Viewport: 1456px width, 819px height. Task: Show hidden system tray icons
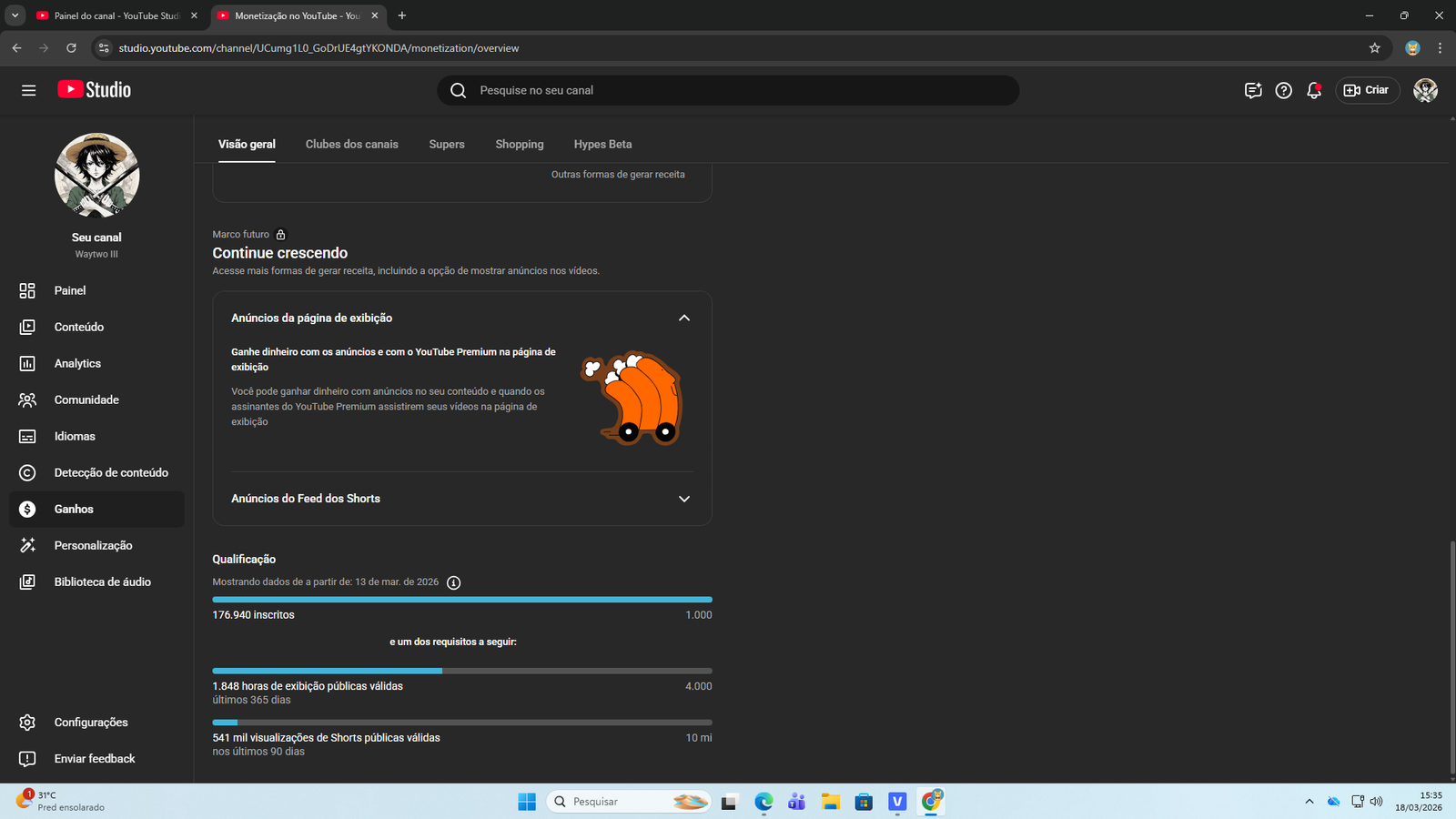[1309, 802]
